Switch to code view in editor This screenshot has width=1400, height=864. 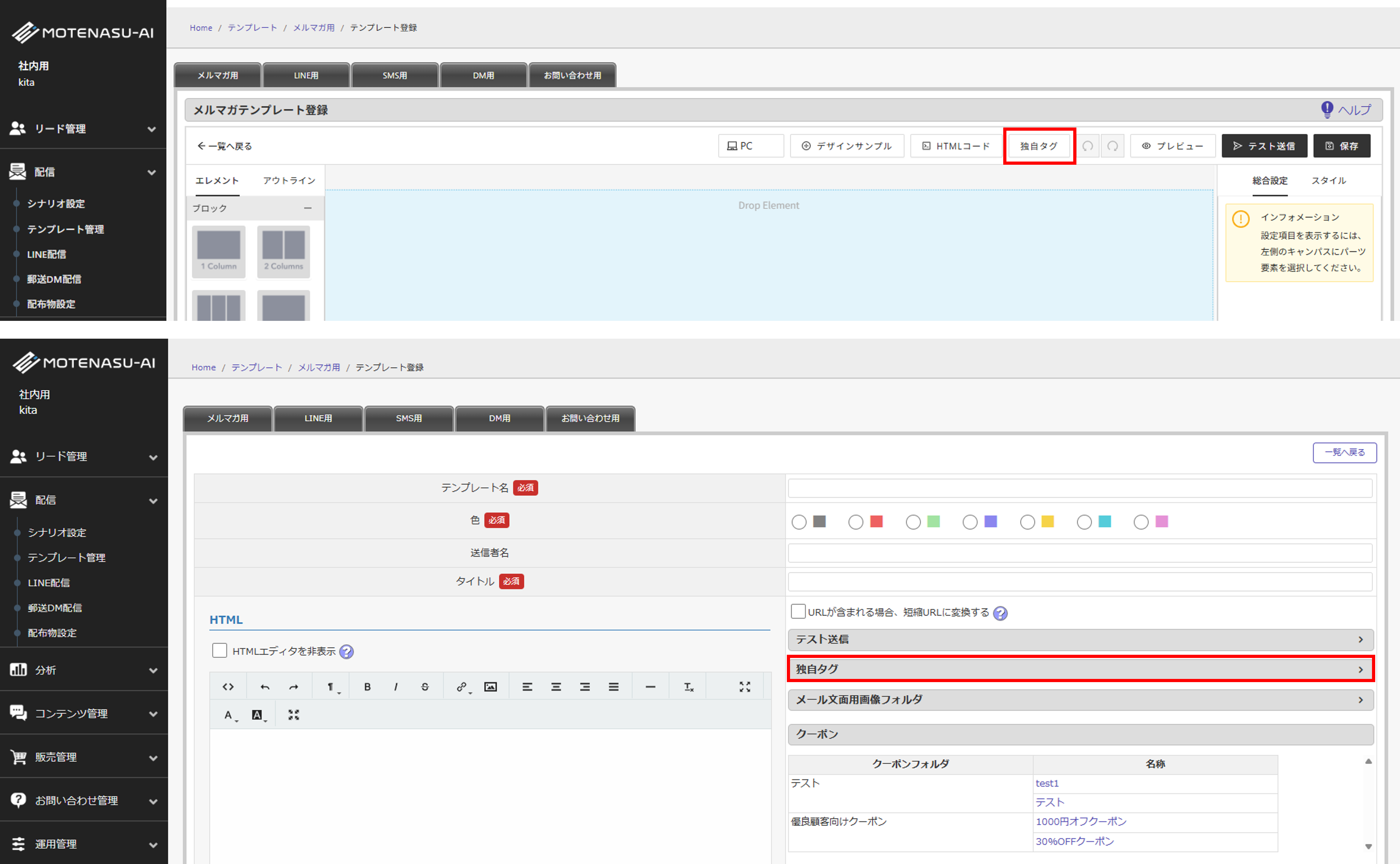tap(228, 687)
